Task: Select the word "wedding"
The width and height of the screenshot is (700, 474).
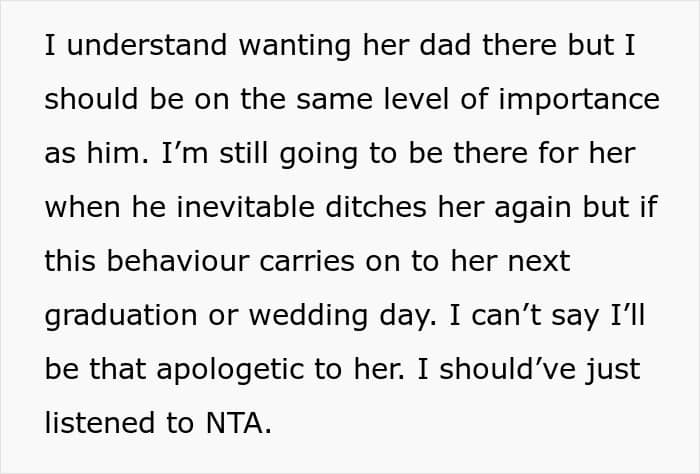Action: pos(308,317)
